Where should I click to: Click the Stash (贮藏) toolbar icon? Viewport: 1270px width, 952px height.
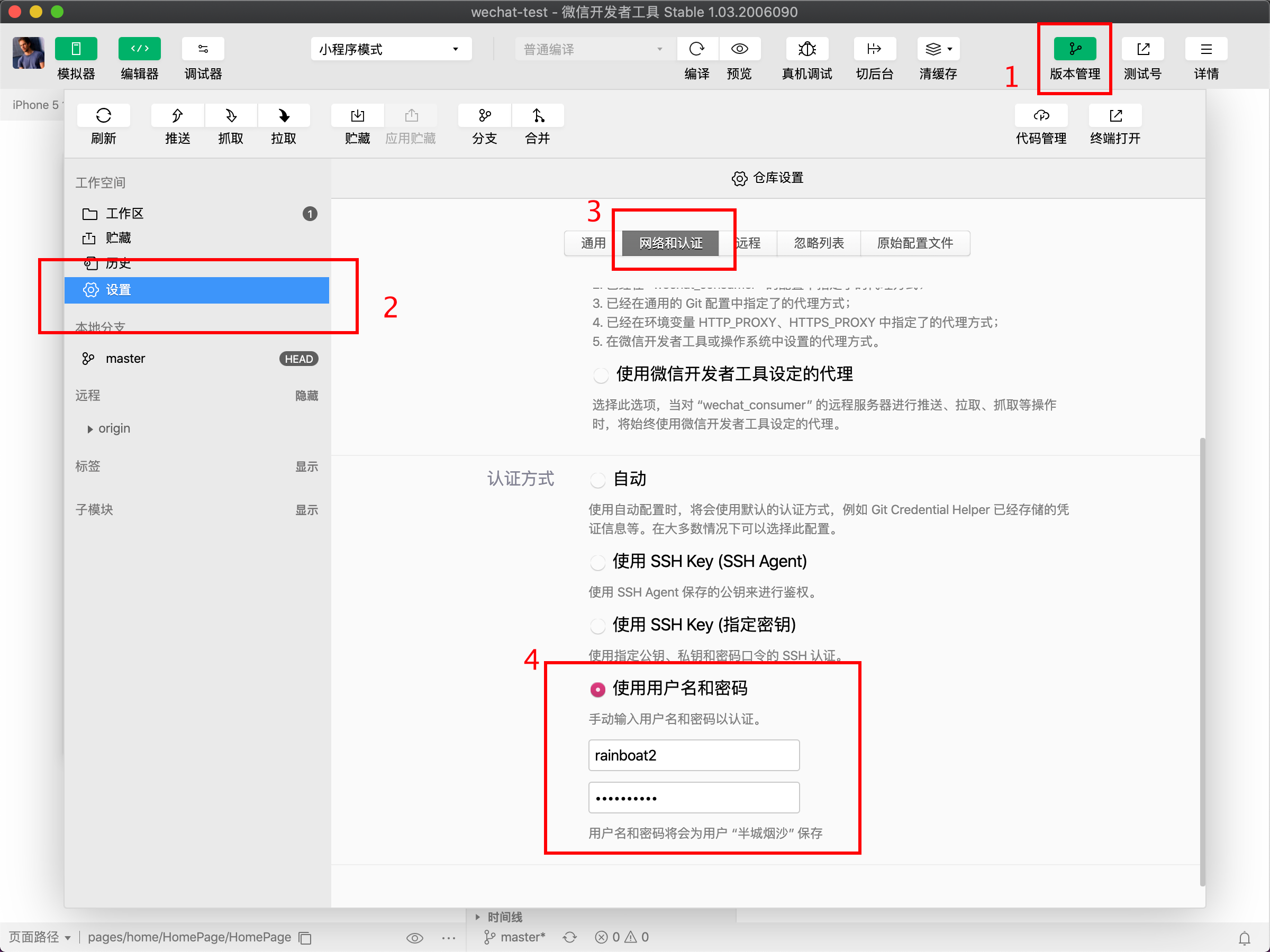pos(357,115)
